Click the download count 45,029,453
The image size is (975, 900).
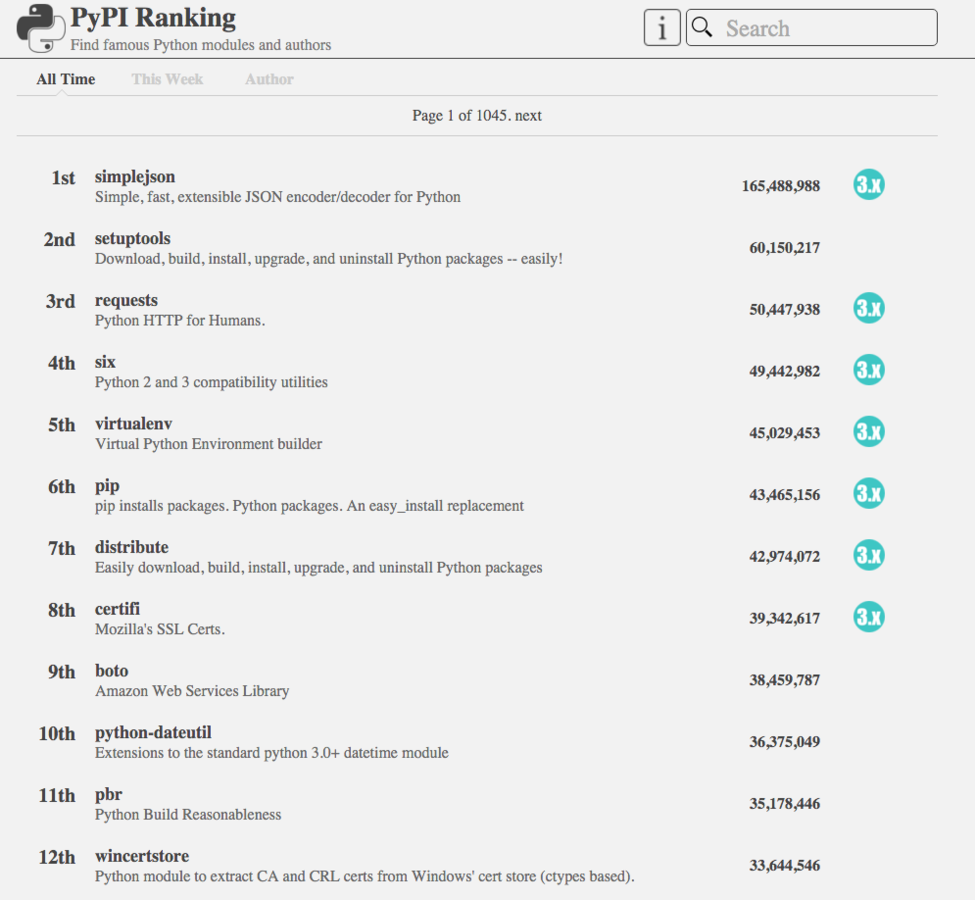[x=785, y=433]
